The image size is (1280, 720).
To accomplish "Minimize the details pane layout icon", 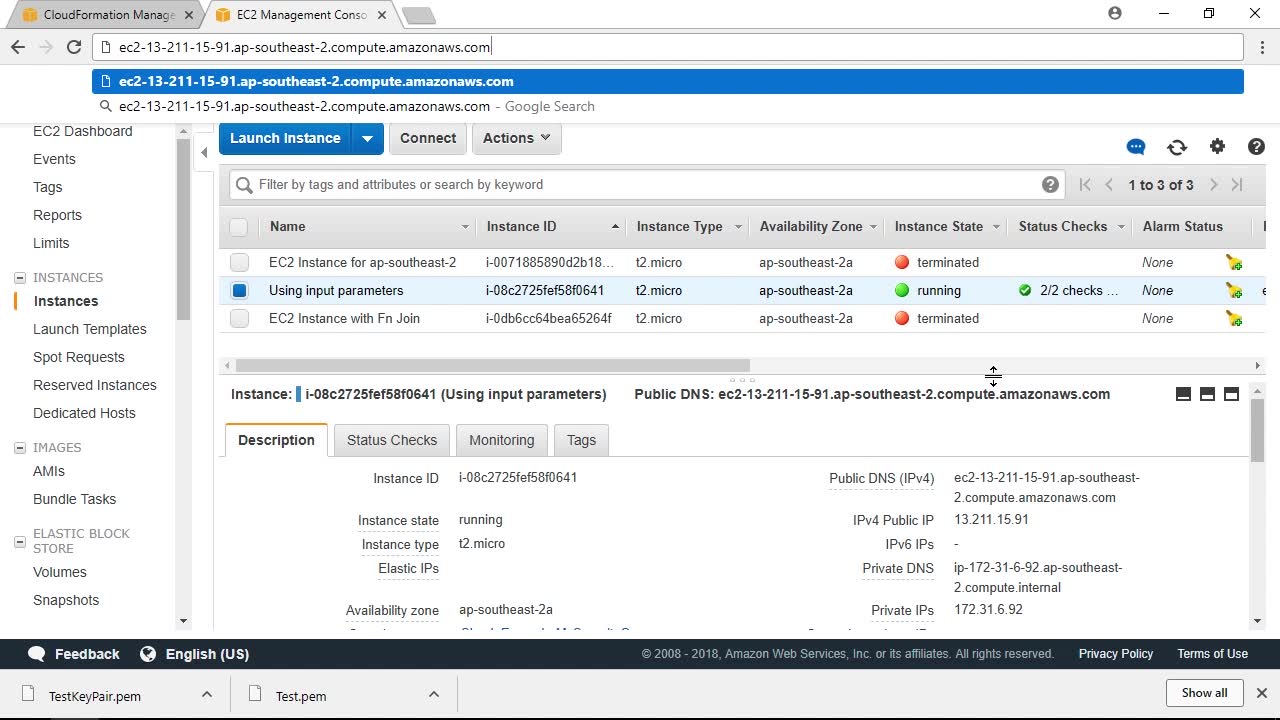I will pyautogui.click(x=1183, y=394).
